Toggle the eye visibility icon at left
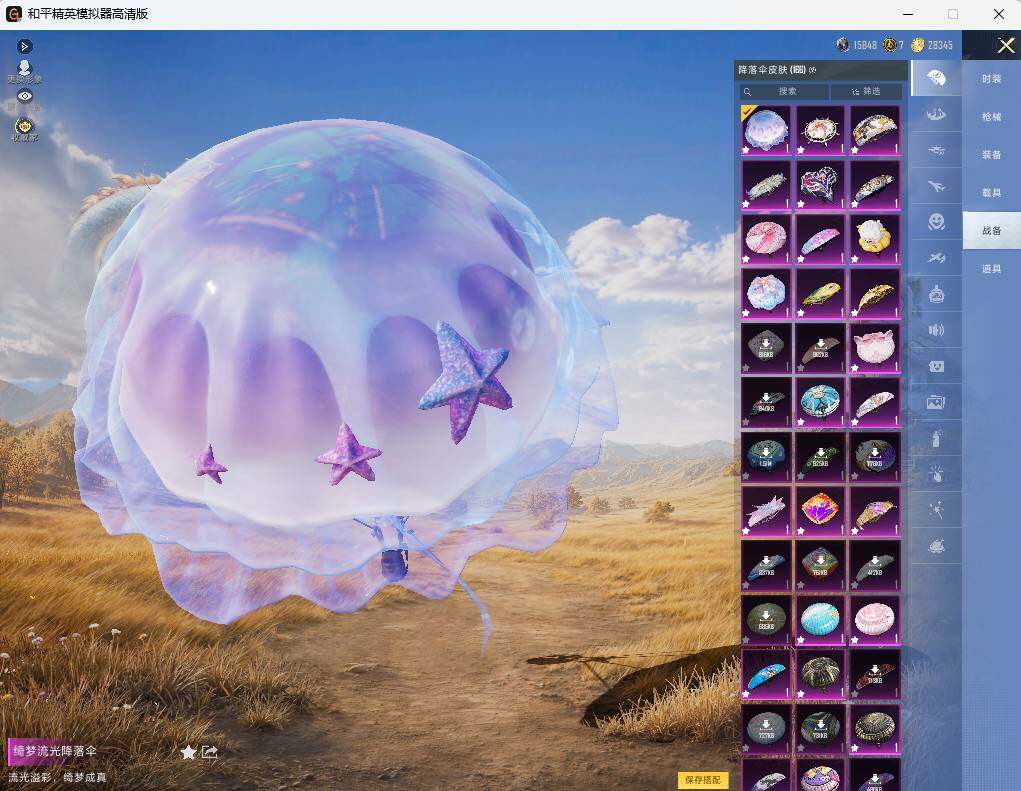This screenshot has width=1021, height=791. click(x=25, y=96)
